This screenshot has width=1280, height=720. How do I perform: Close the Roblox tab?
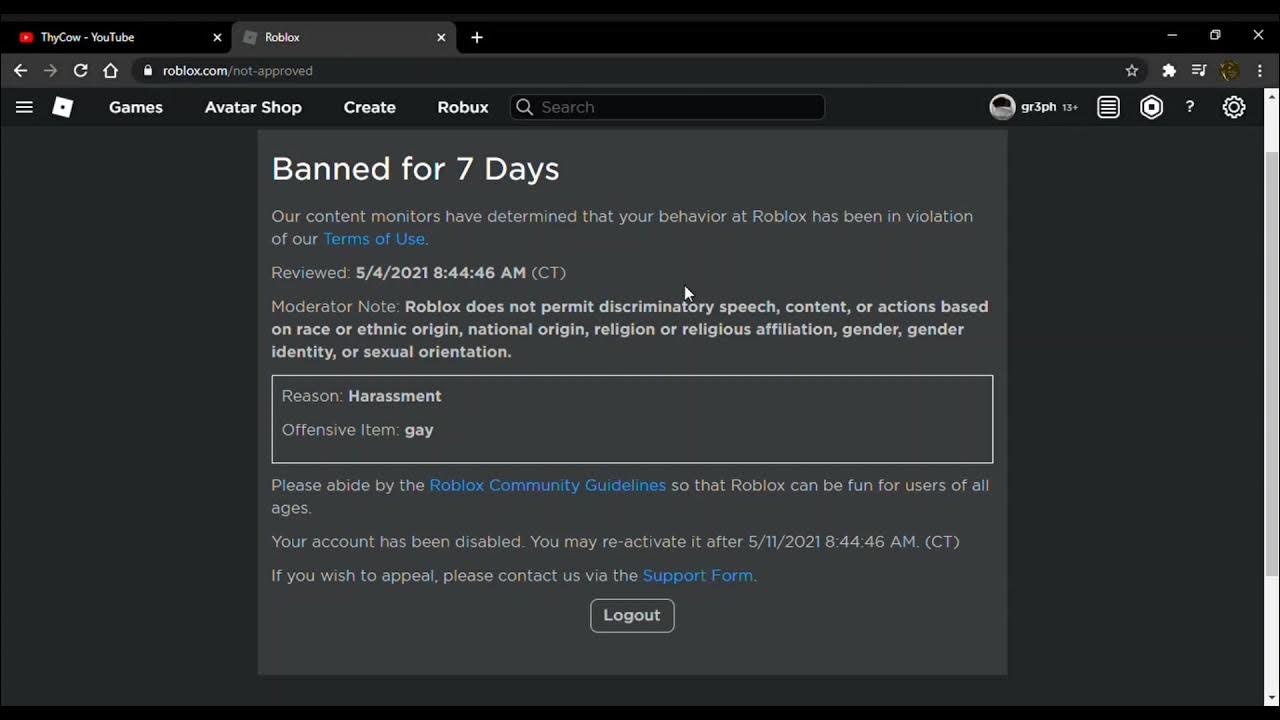click(x=441, y=37)
